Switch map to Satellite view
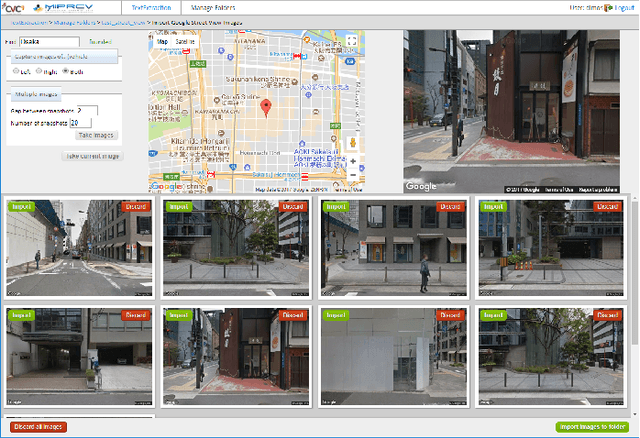Viewport: 640px width, 438px height. point(187,43)
